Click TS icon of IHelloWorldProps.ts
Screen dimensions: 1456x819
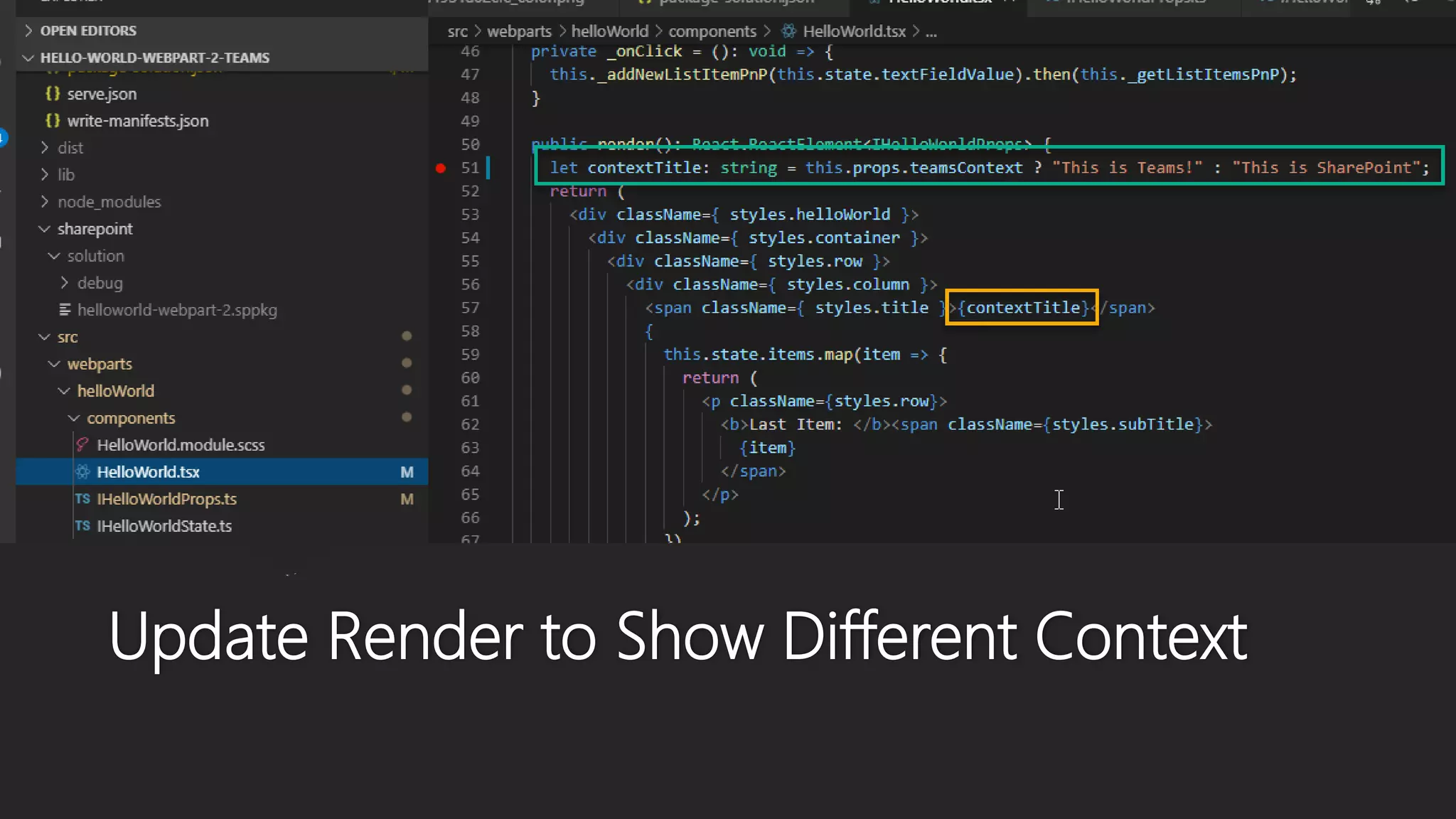tap(82, 499)
